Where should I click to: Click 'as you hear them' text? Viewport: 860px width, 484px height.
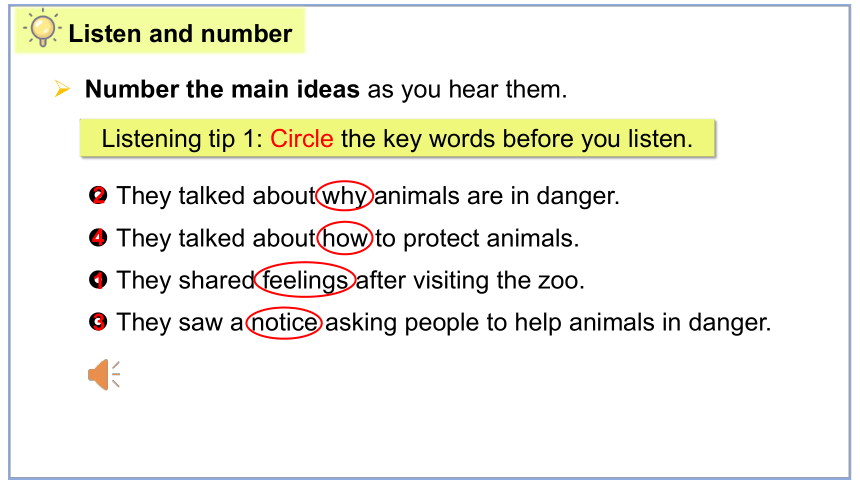(467, 89)
